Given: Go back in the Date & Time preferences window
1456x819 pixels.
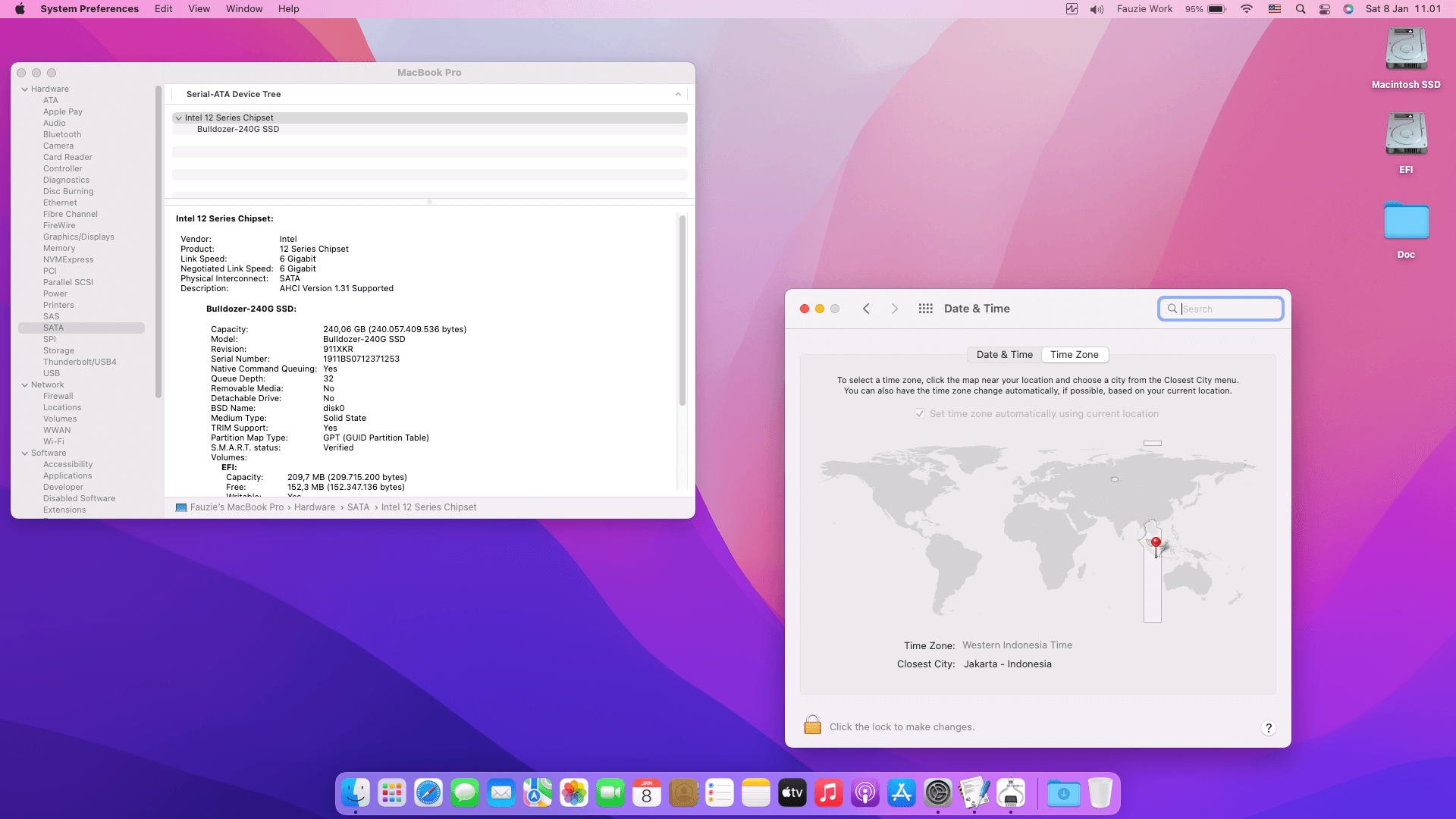Looking at the screenshot, I should click(x=866, y=309).
